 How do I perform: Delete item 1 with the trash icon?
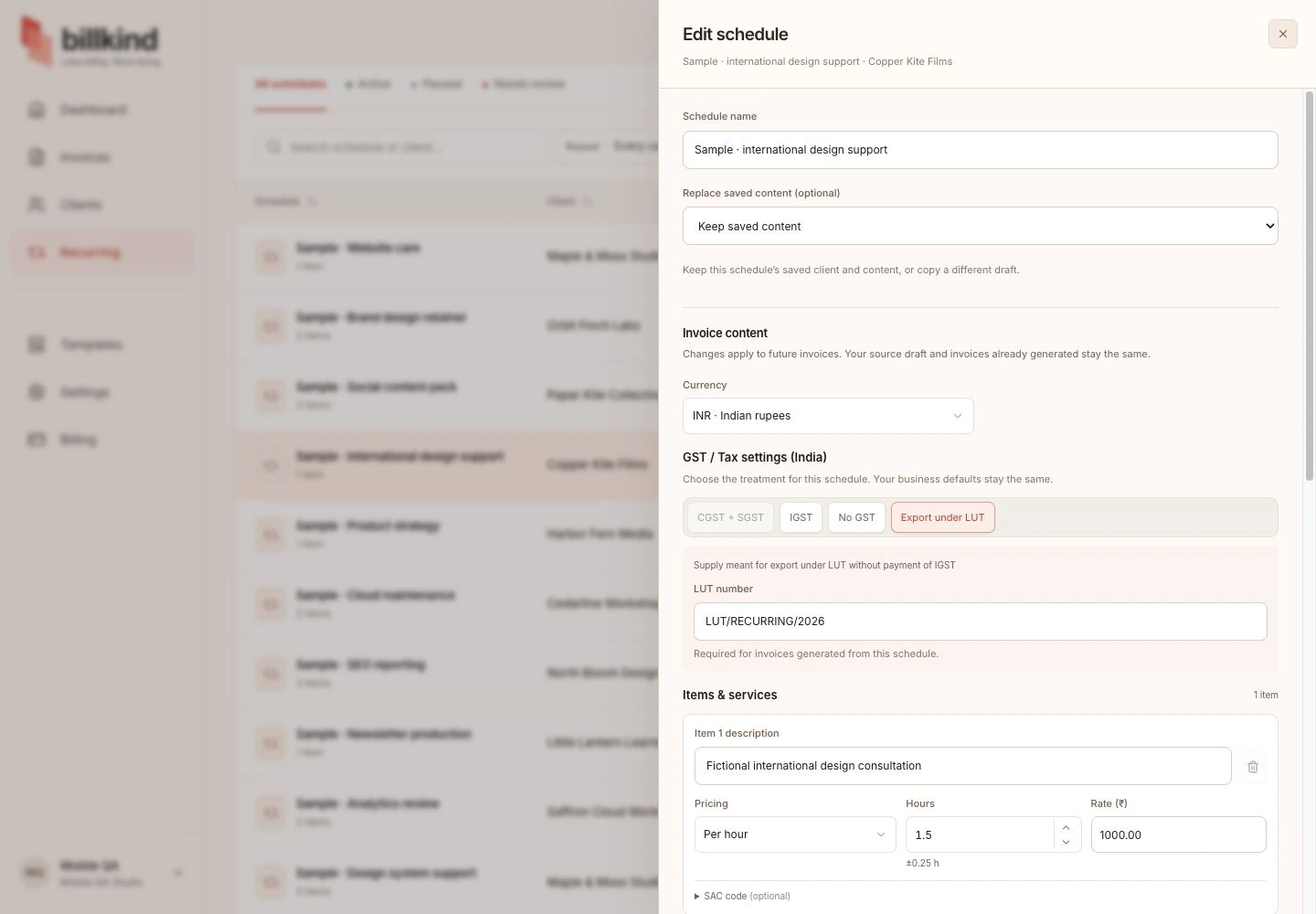[x=1253, y=767]
